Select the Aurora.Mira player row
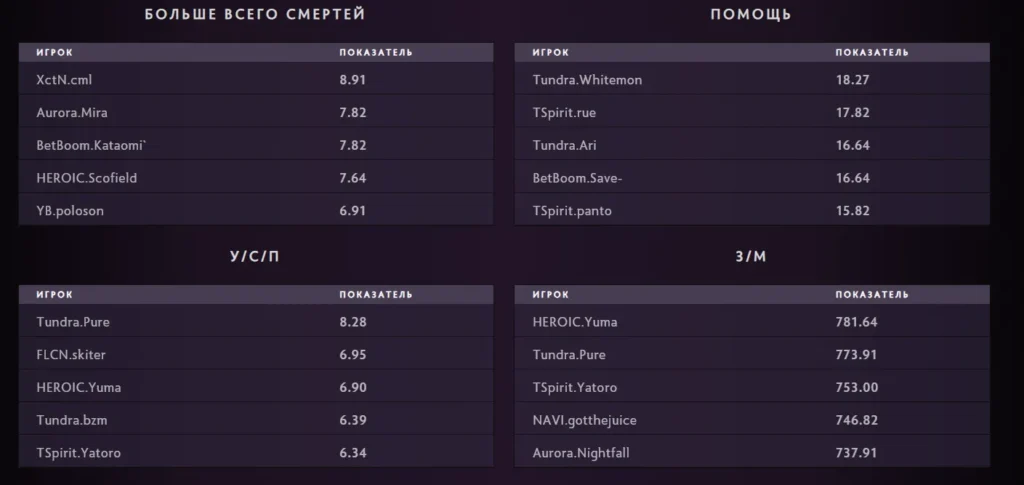The image size is (1024, 485). pos(73,113)
